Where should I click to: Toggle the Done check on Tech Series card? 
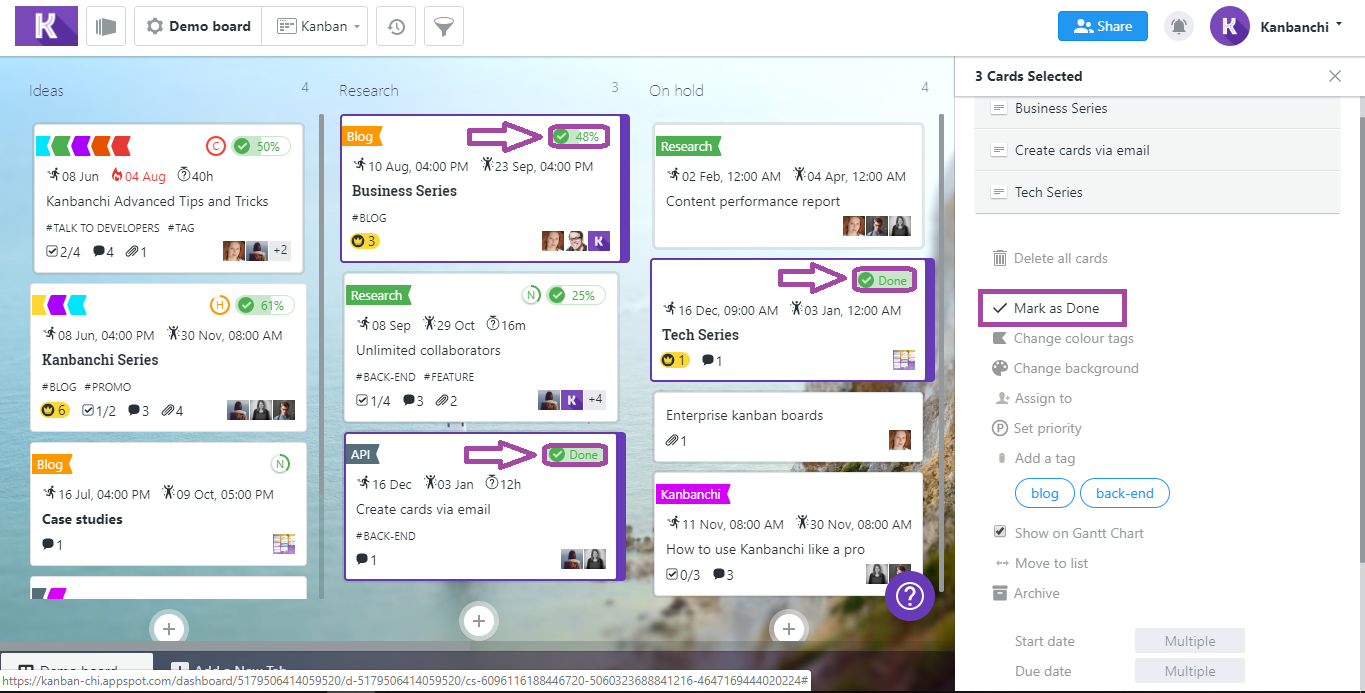coord(866,281)
